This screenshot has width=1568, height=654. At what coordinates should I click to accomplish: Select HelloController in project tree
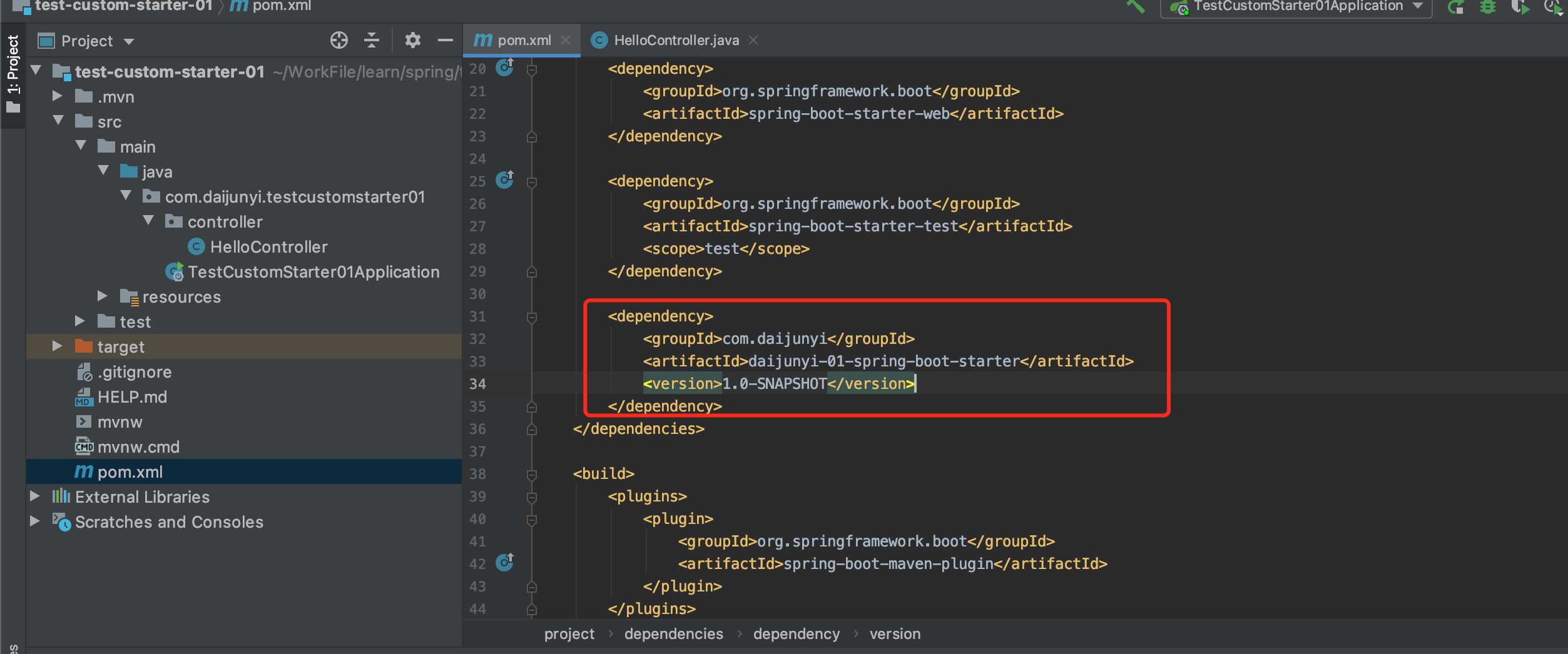268,247
